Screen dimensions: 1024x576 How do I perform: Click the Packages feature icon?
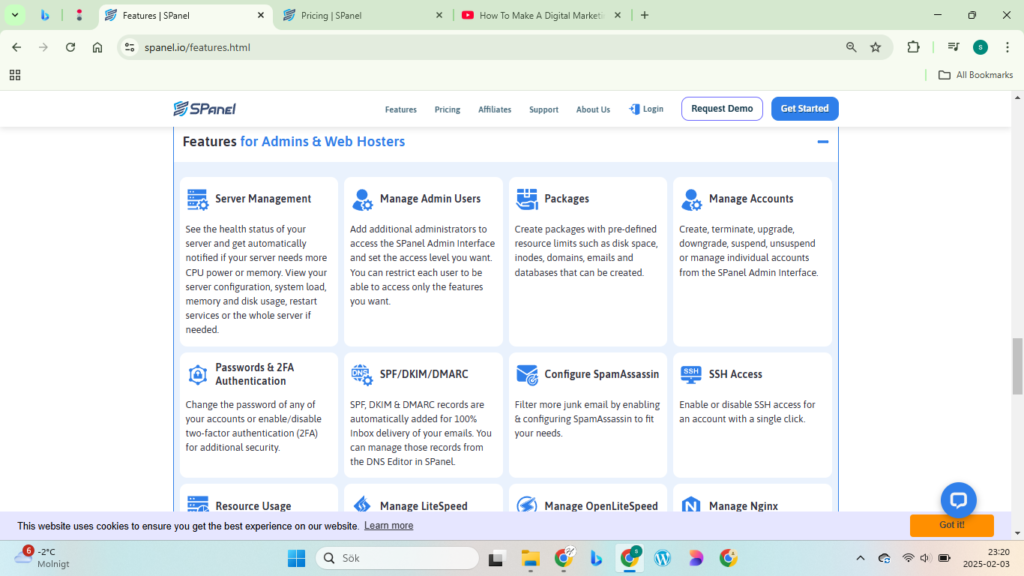click(526, 199)
